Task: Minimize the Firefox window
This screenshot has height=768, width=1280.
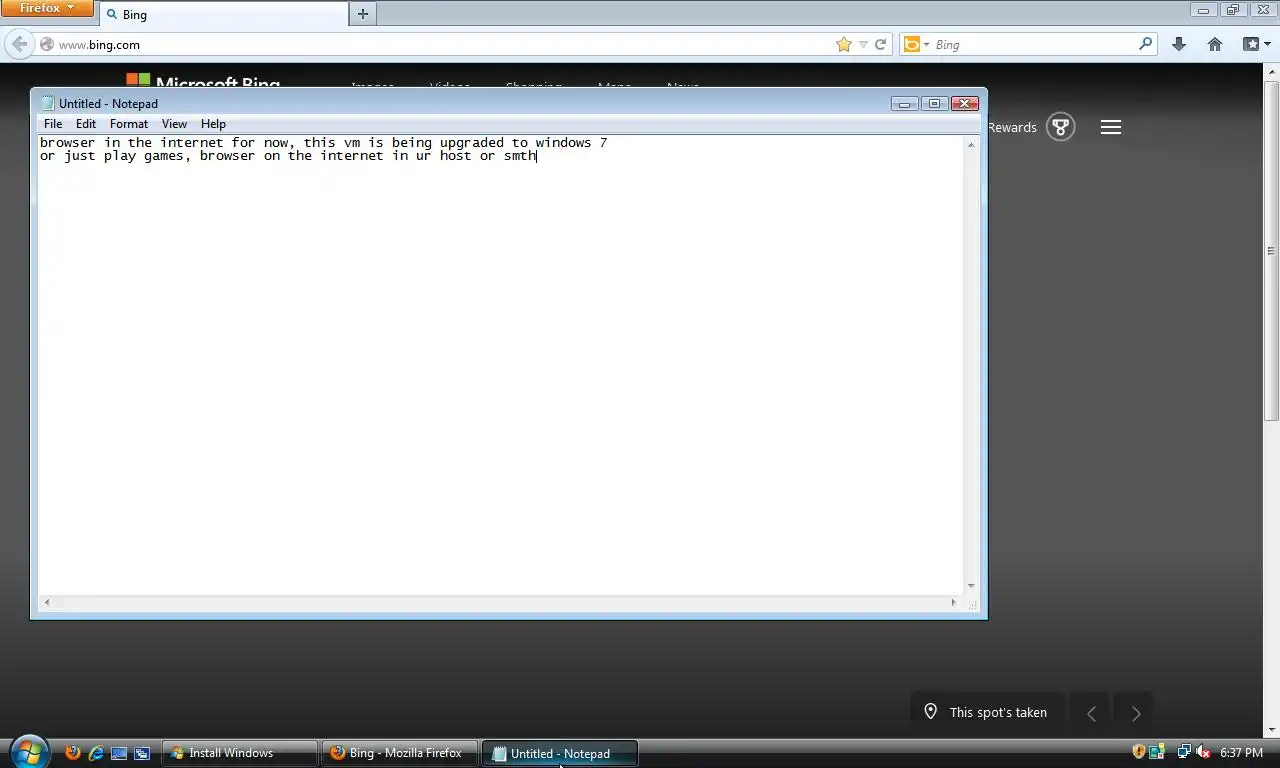Action: click(1204, 10)
